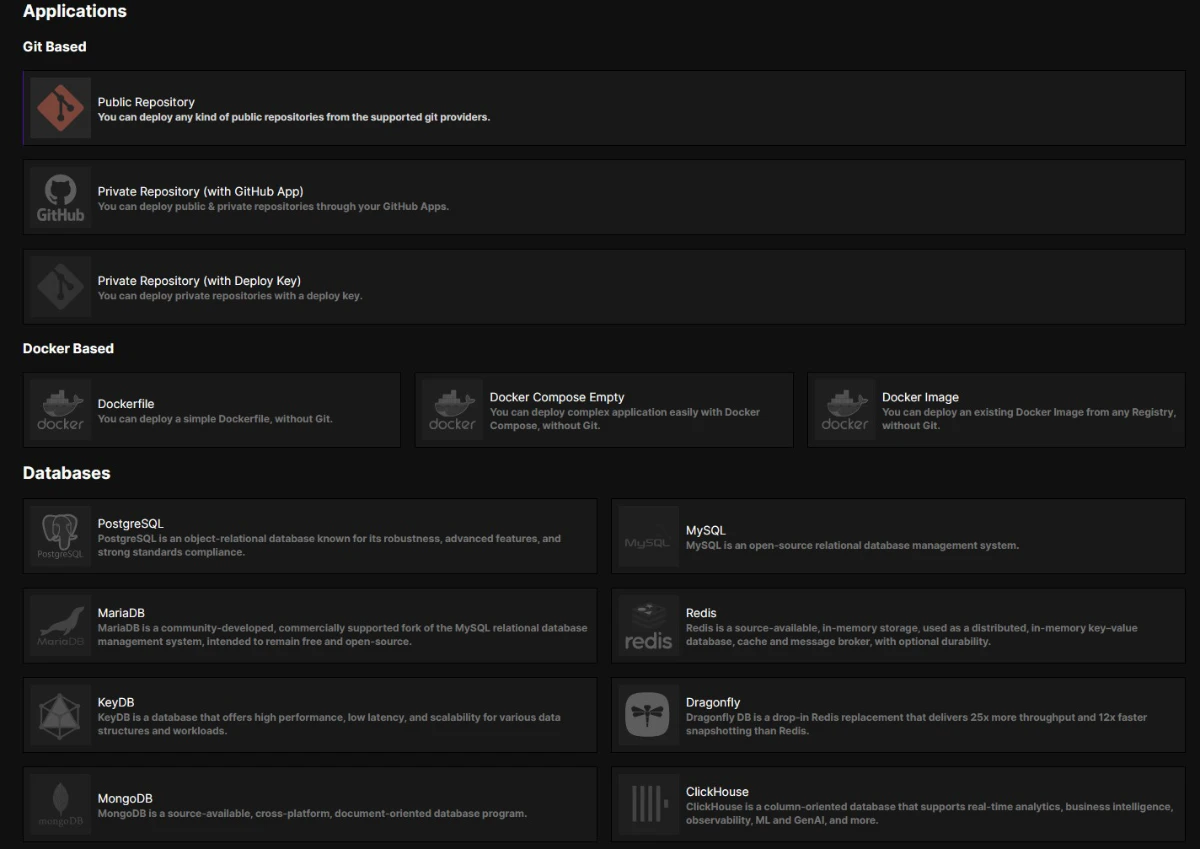Click the GitHub logo icon
The width and height of the screenshot is (1200, 849).
(60, 197)
